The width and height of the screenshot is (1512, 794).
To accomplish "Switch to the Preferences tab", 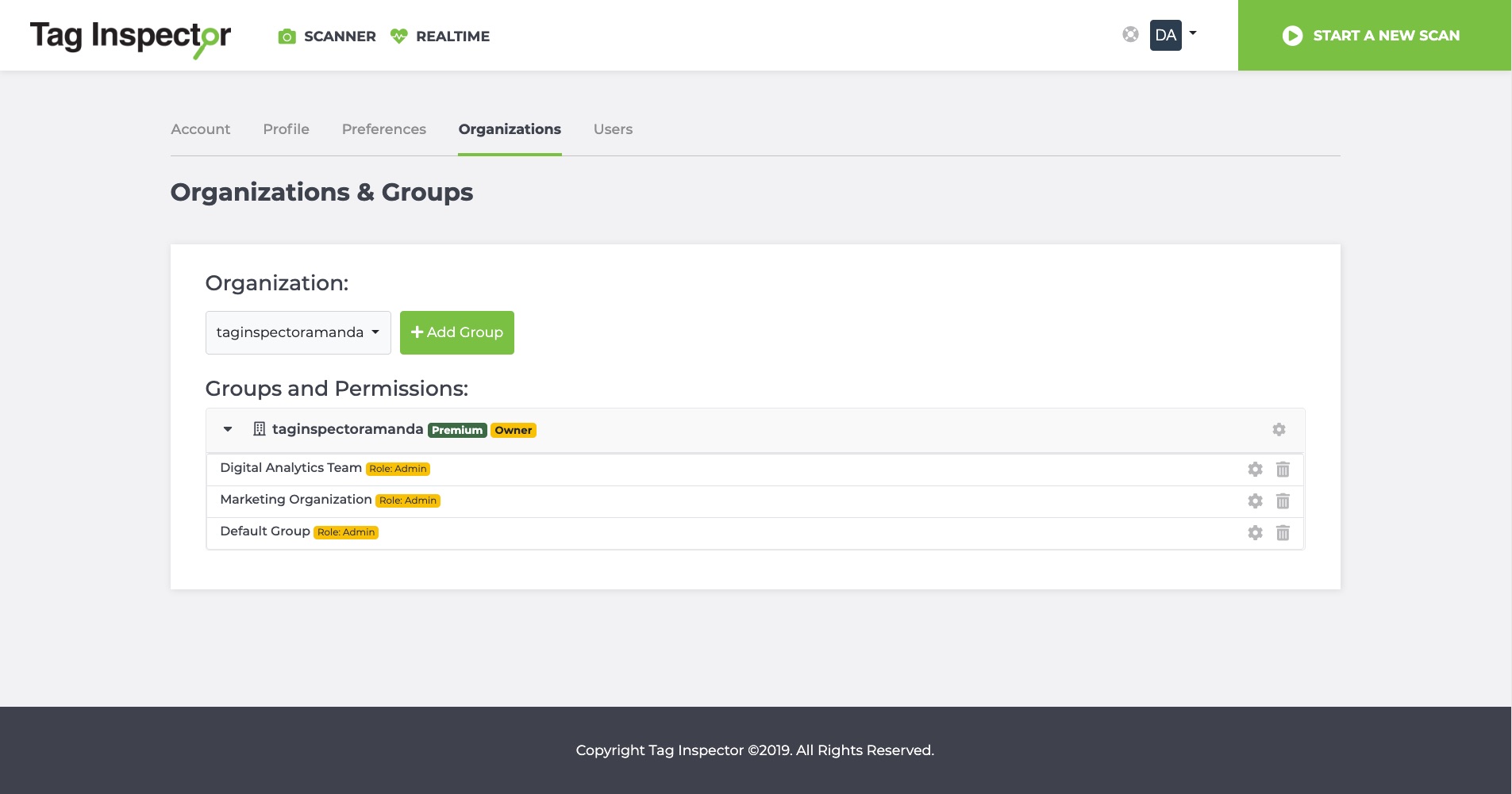I will pyautogui.click(x=384, y=129).
